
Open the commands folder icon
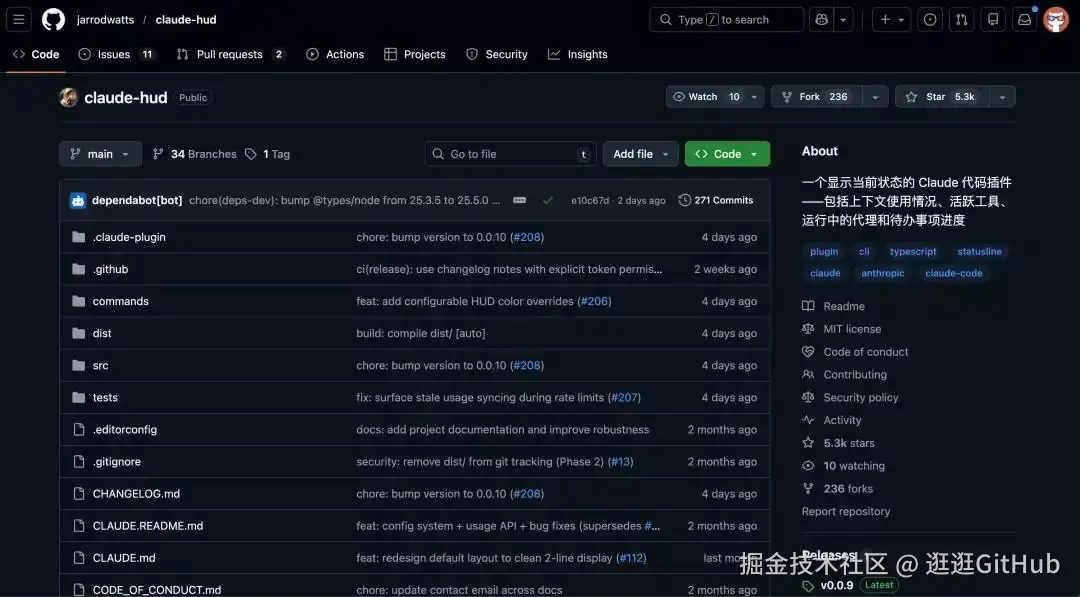(x=79, y=301)
